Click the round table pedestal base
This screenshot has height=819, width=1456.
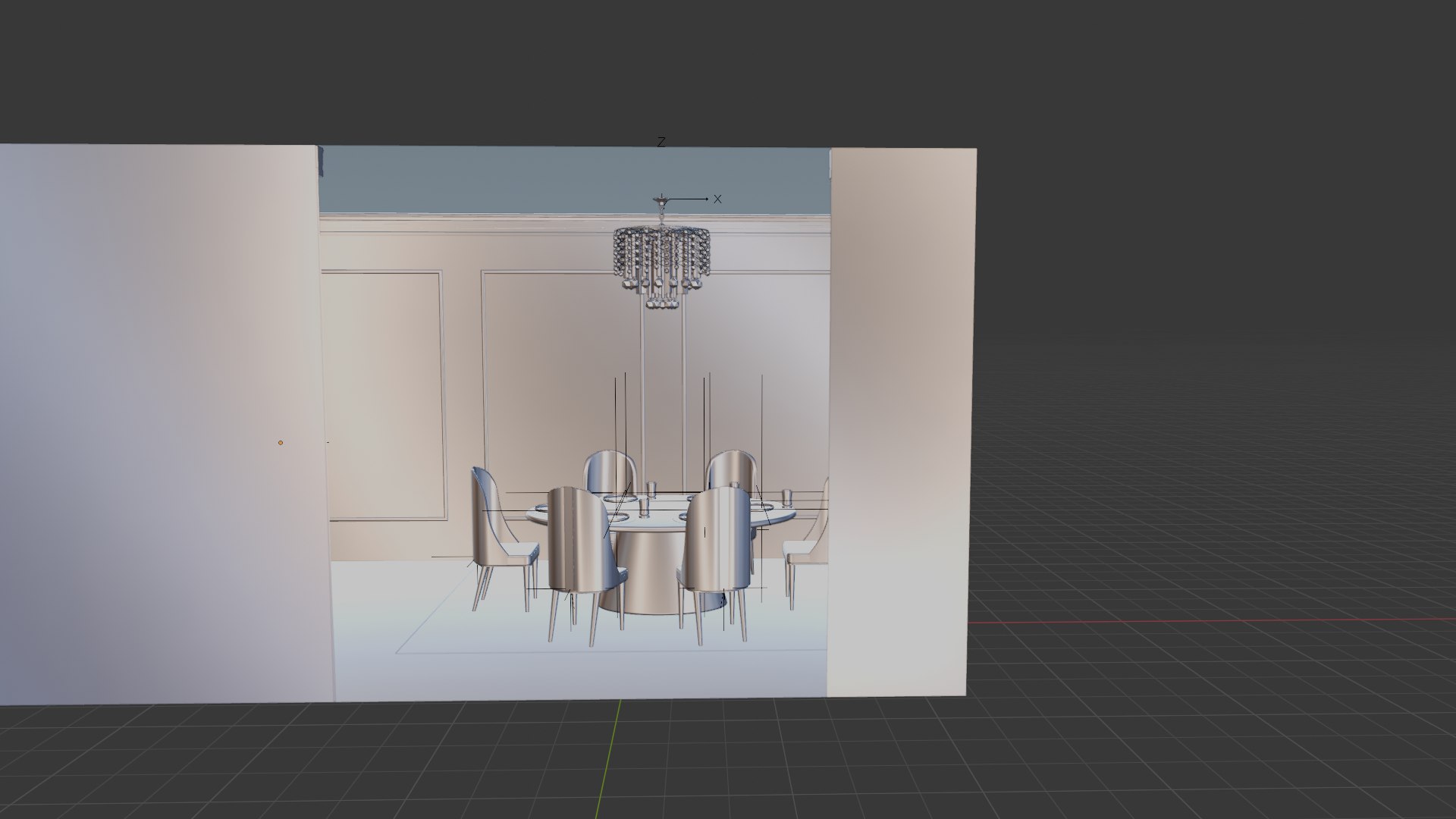[x=652, y=572]
